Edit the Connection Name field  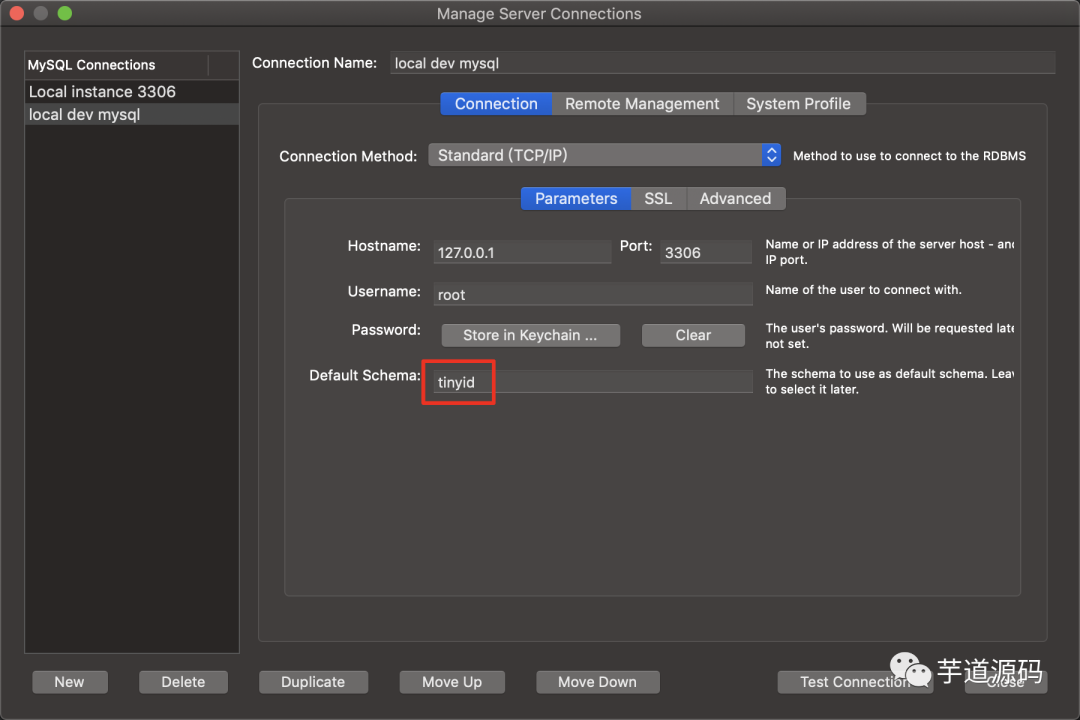pyautogui.click(x=722, y=63)
